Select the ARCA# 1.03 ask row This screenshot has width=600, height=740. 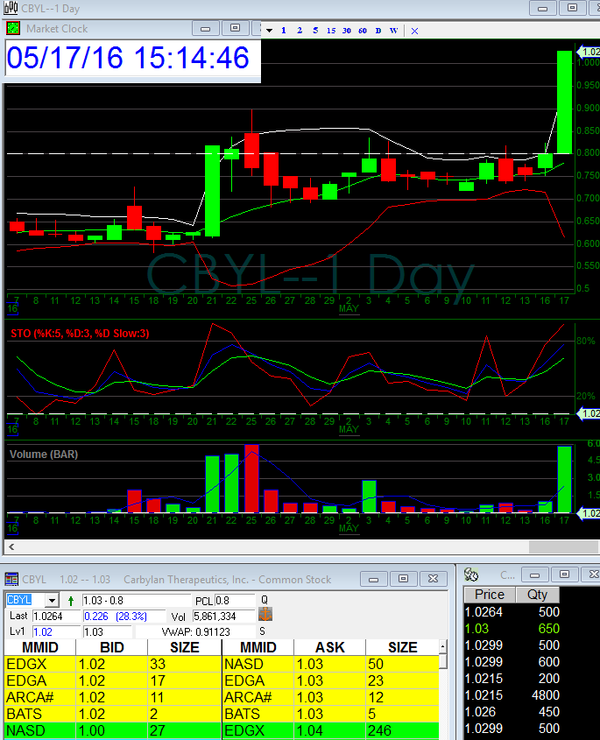pos(330,697)
